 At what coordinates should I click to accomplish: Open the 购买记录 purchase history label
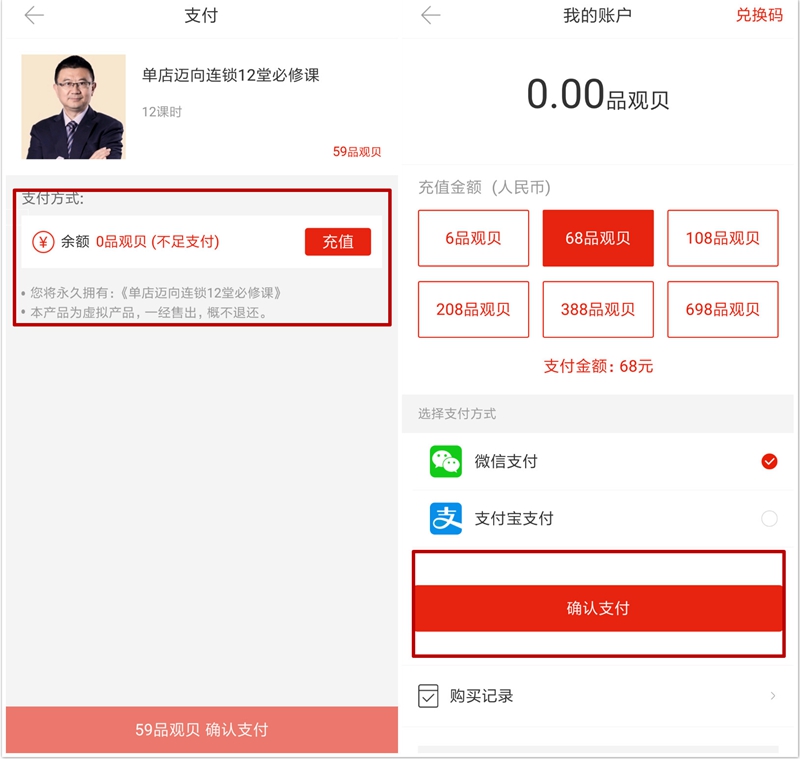481,696
